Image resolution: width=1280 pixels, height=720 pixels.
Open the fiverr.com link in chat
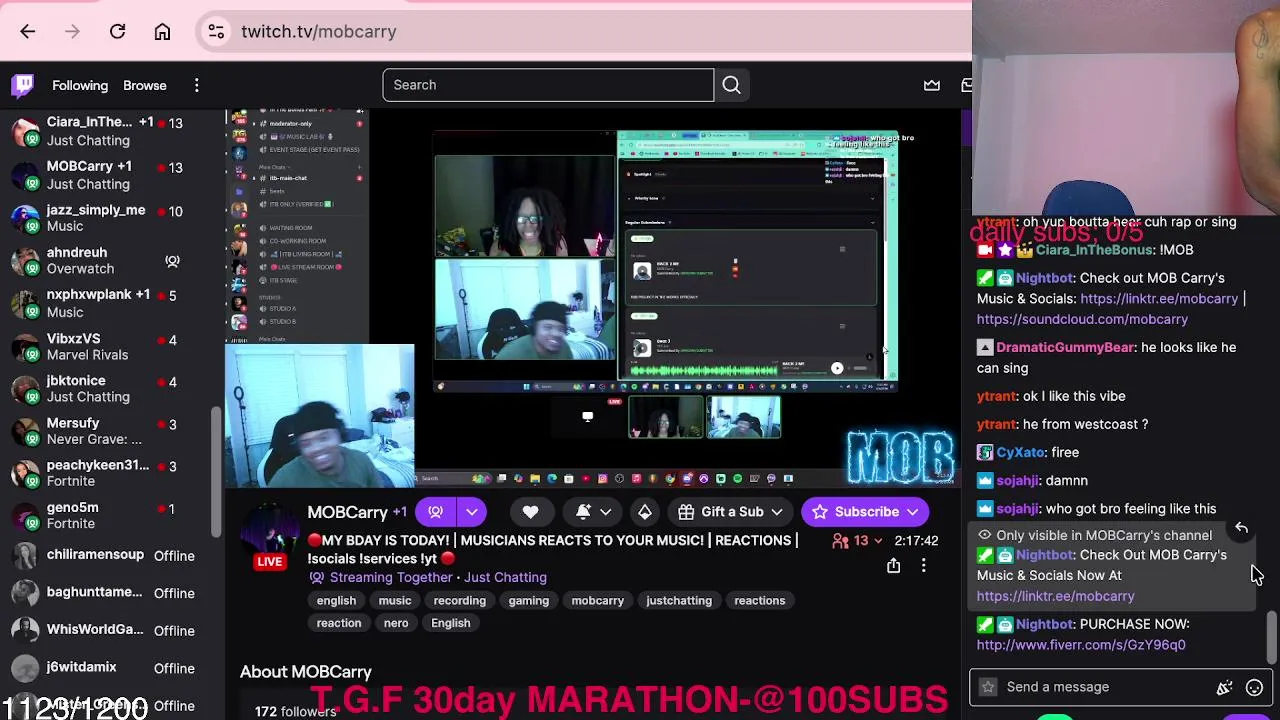coord(1081,645)
